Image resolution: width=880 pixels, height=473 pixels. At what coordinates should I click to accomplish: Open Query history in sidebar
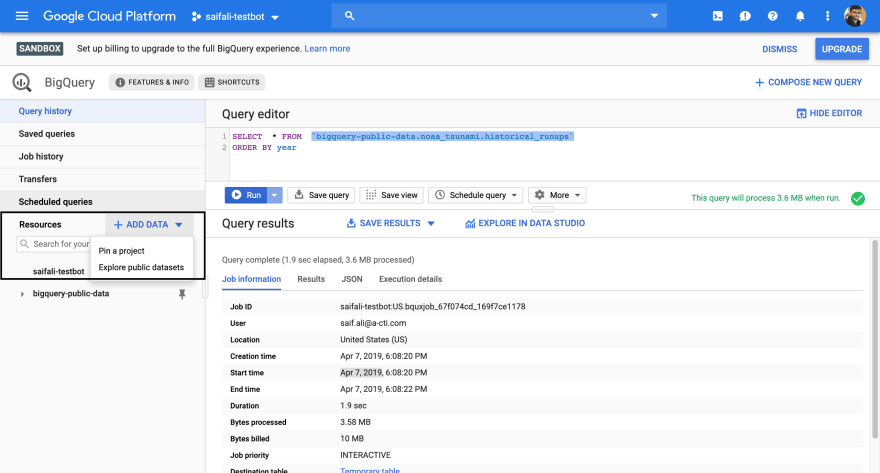coord(102,111)
